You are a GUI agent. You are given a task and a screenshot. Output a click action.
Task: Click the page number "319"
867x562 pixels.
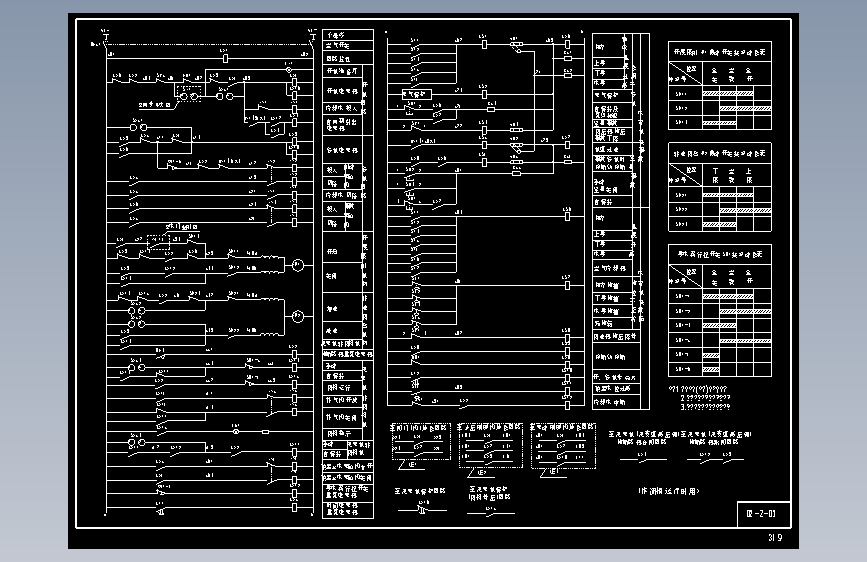coord(775,538)
